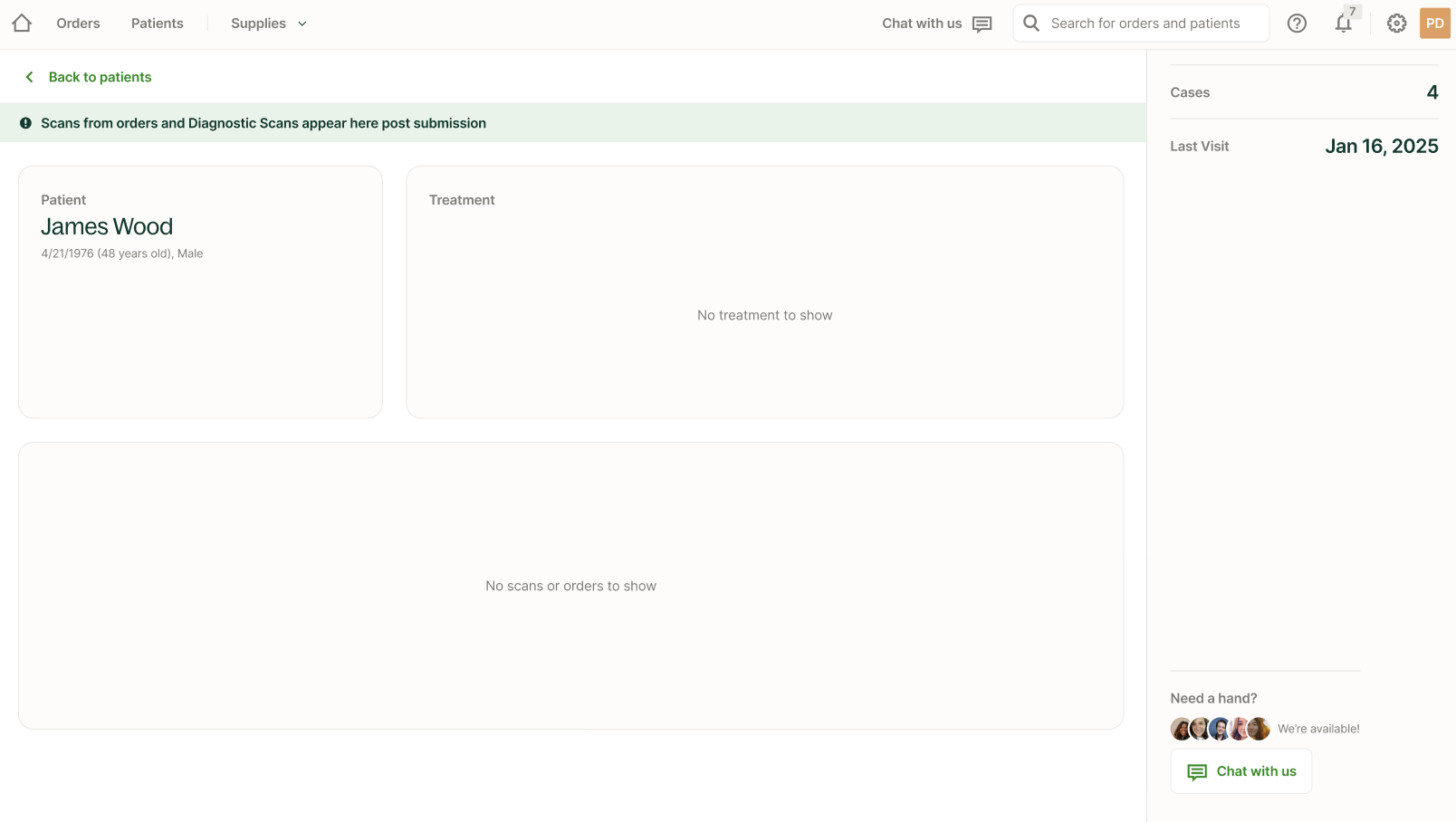The width and height of the screenshot is (1456, 822).
Task: Open the notifications bell
Action: 1343,24
